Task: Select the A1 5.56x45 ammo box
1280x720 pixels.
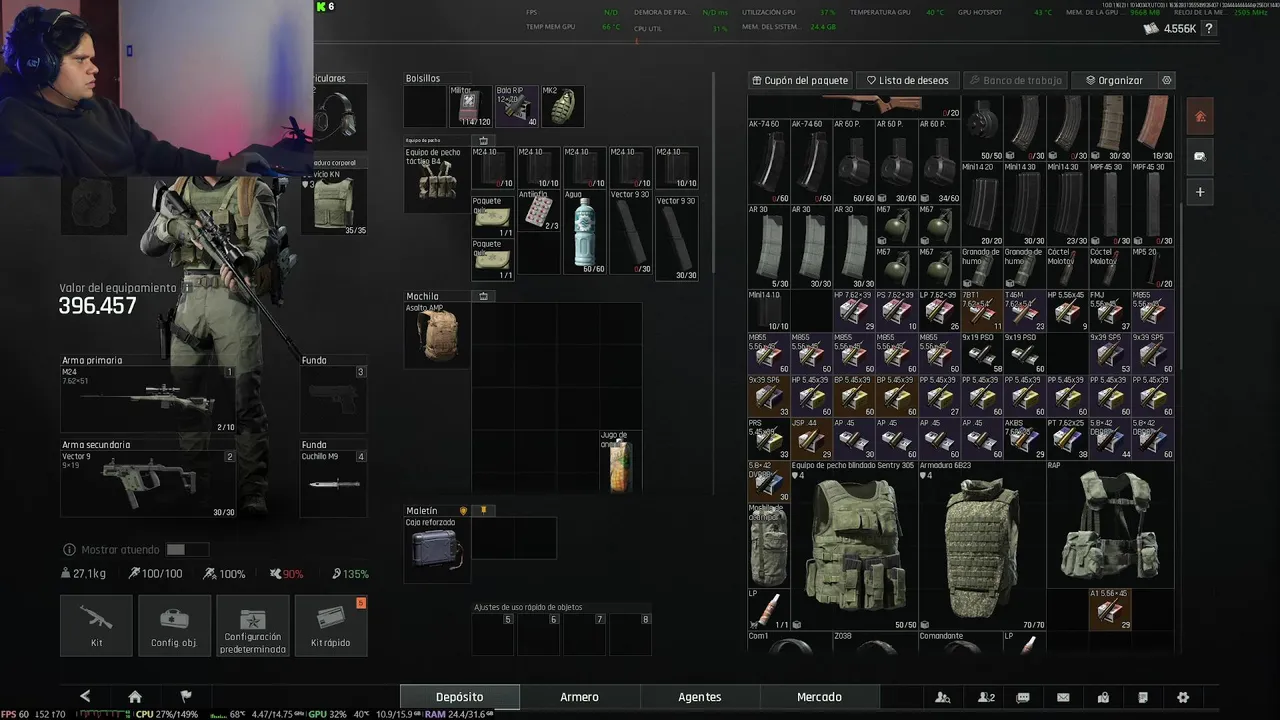Action: pos(1110,609)
